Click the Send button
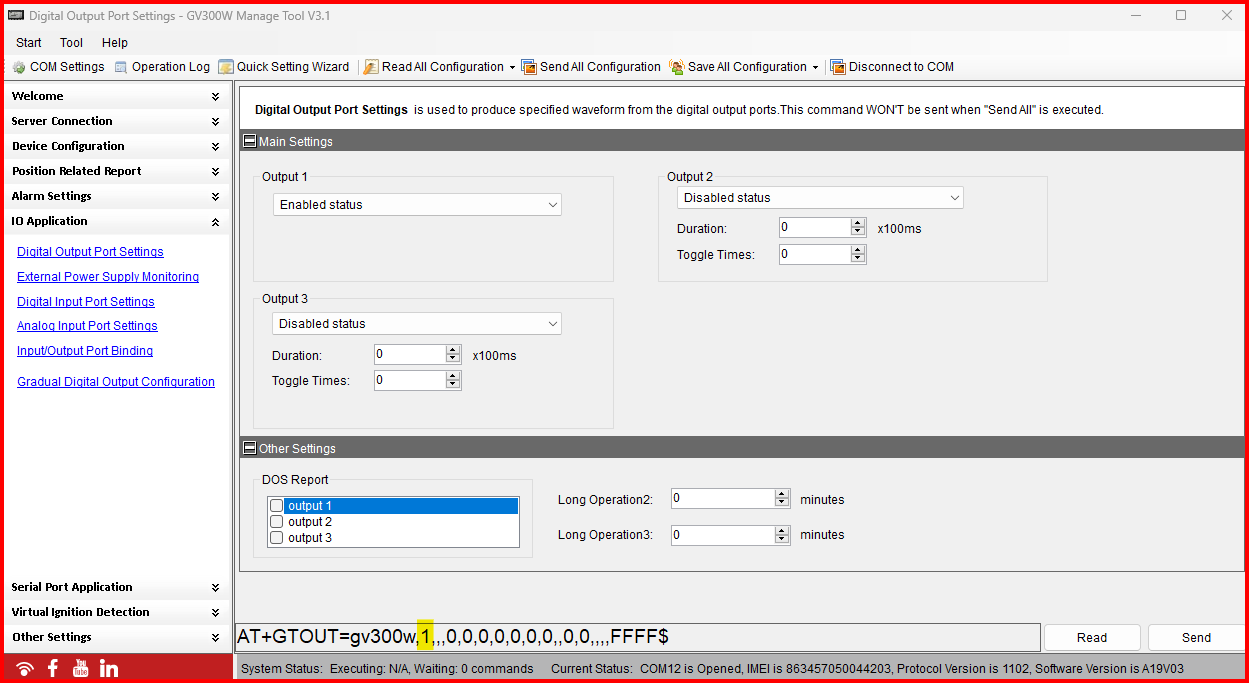The image size is (1249, 683). (x=1196, y=638)
